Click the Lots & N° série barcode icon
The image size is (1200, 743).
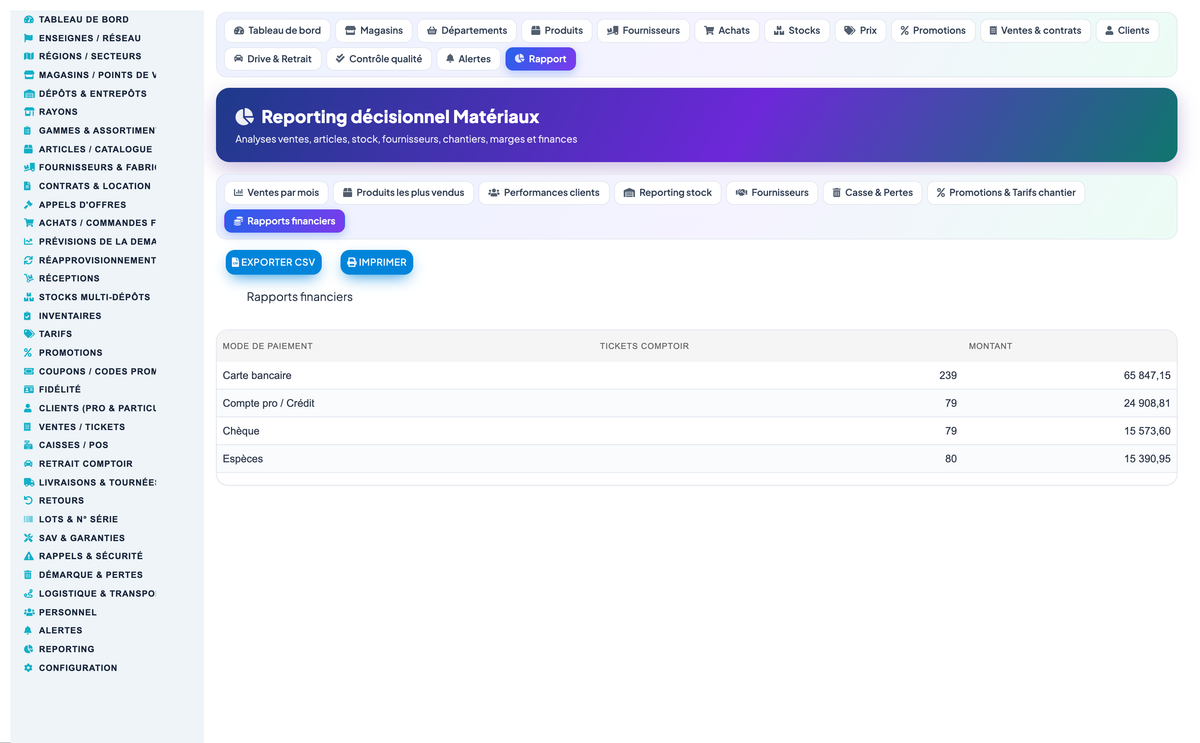tap(28, 519)
